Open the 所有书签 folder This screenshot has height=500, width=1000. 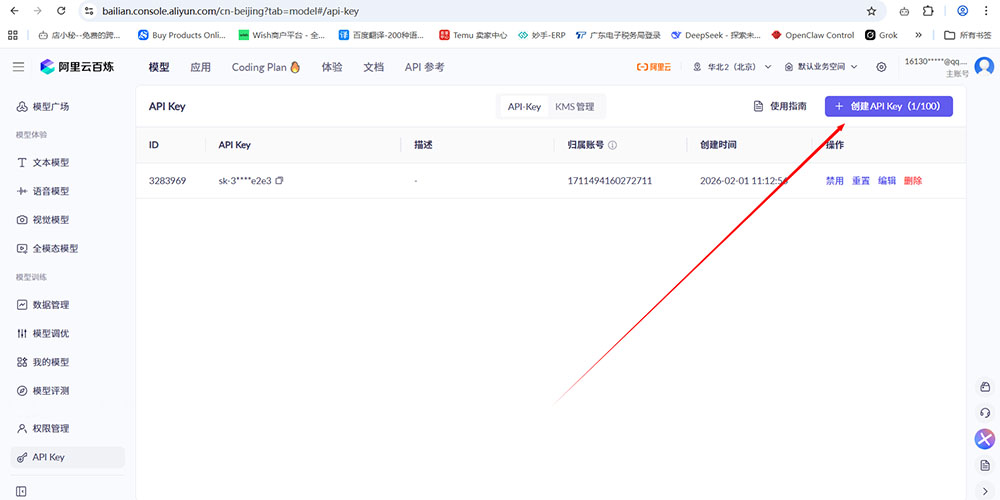(x=967, y=35)
